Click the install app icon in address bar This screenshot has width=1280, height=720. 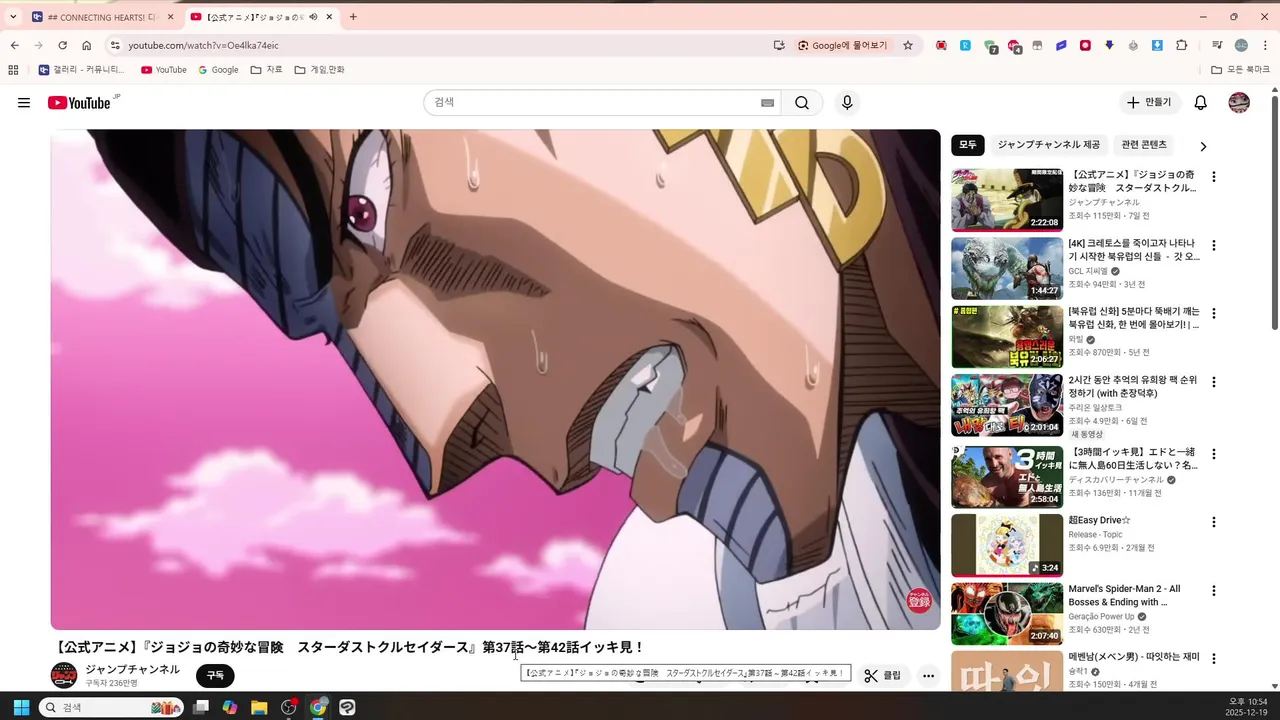coord(779,45)
